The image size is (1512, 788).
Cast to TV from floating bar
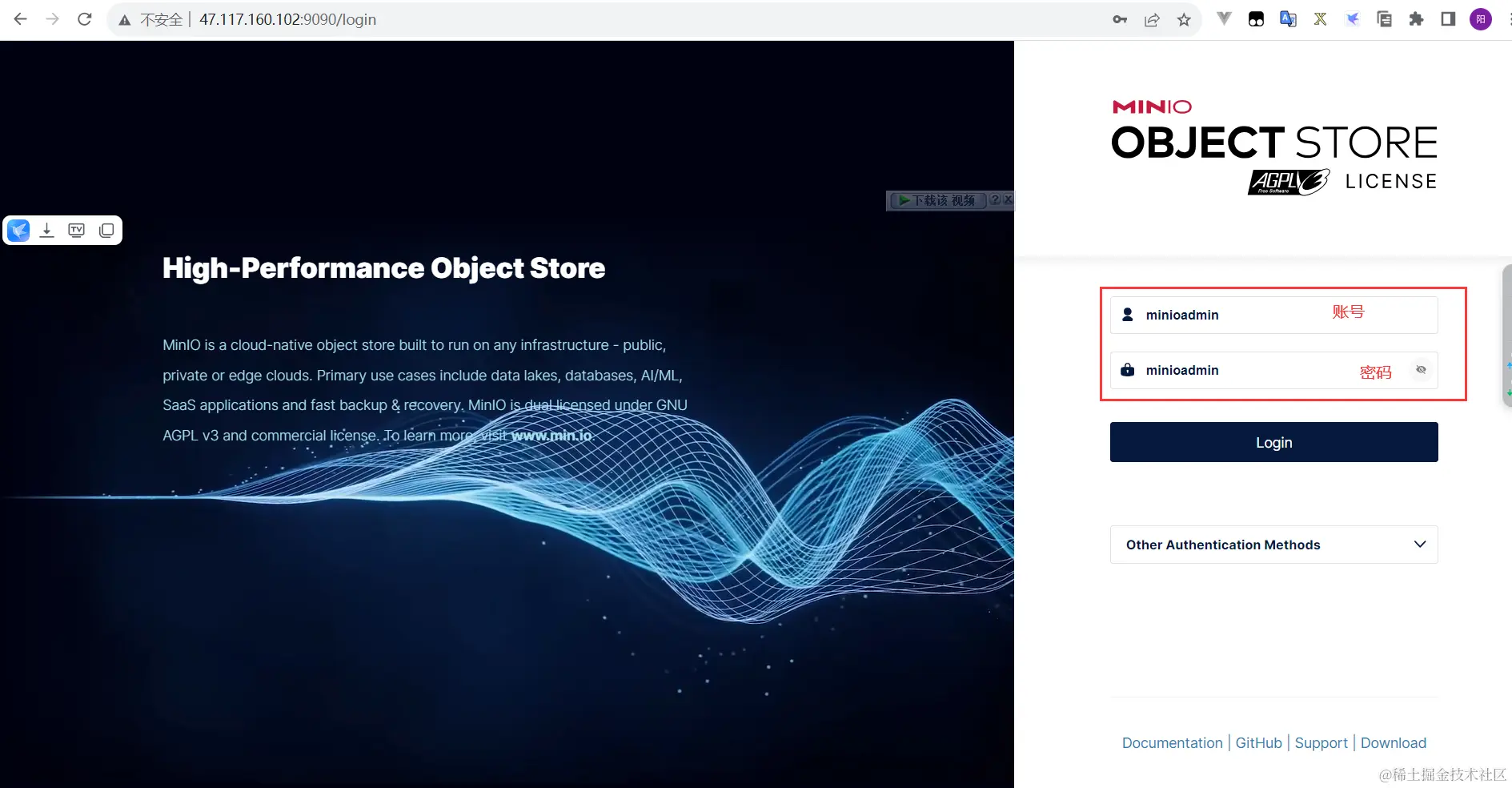click(x=77, y=231)
